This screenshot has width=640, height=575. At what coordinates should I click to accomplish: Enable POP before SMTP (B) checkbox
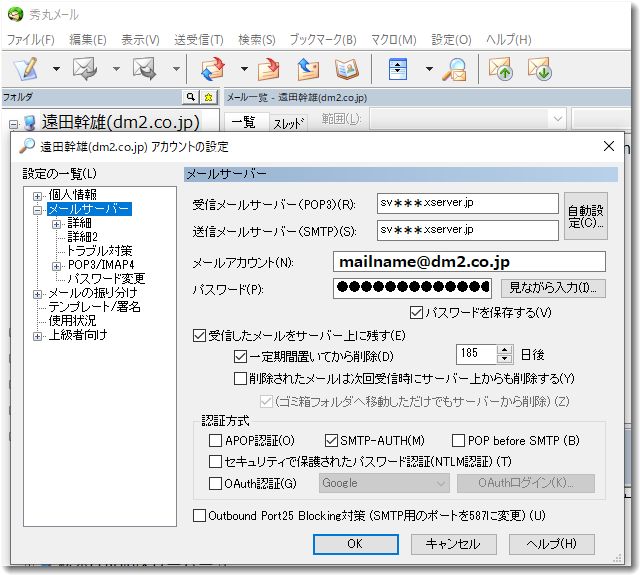(x=458, y=441)
